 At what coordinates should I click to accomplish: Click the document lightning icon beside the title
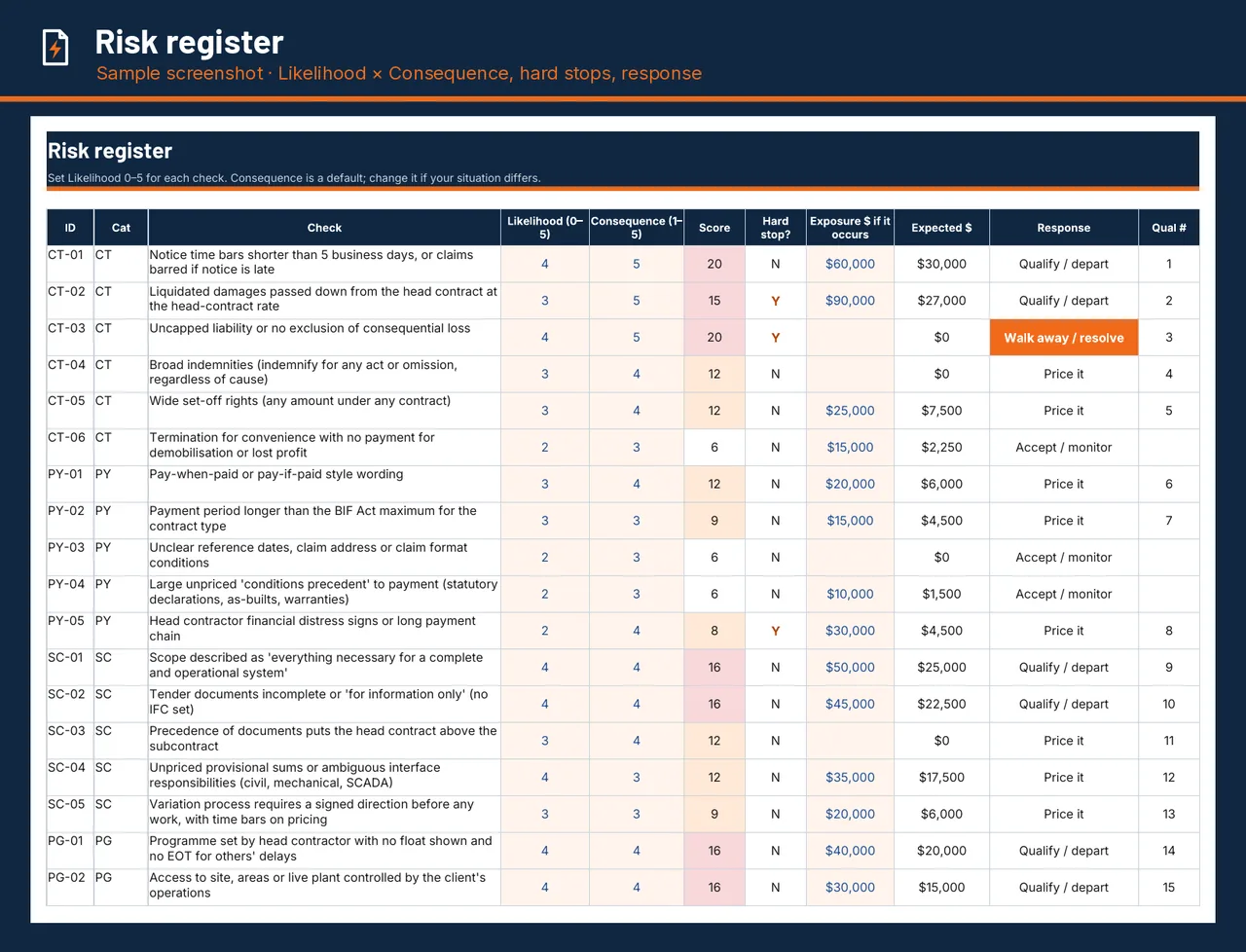[55, 47]
